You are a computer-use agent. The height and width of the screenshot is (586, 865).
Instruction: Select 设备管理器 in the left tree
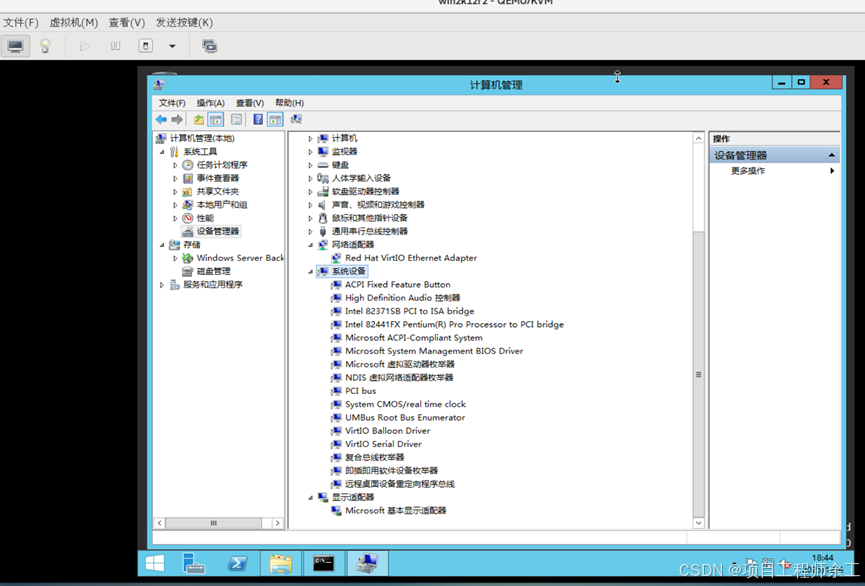tap(218, 231)
